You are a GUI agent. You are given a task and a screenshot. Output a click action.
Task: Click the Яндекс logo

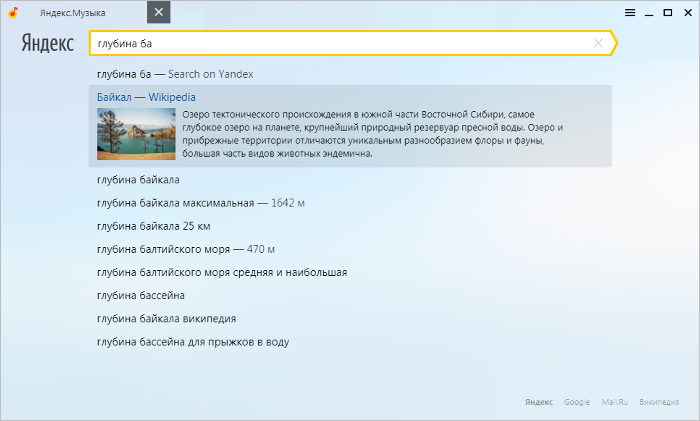(48, 43)
